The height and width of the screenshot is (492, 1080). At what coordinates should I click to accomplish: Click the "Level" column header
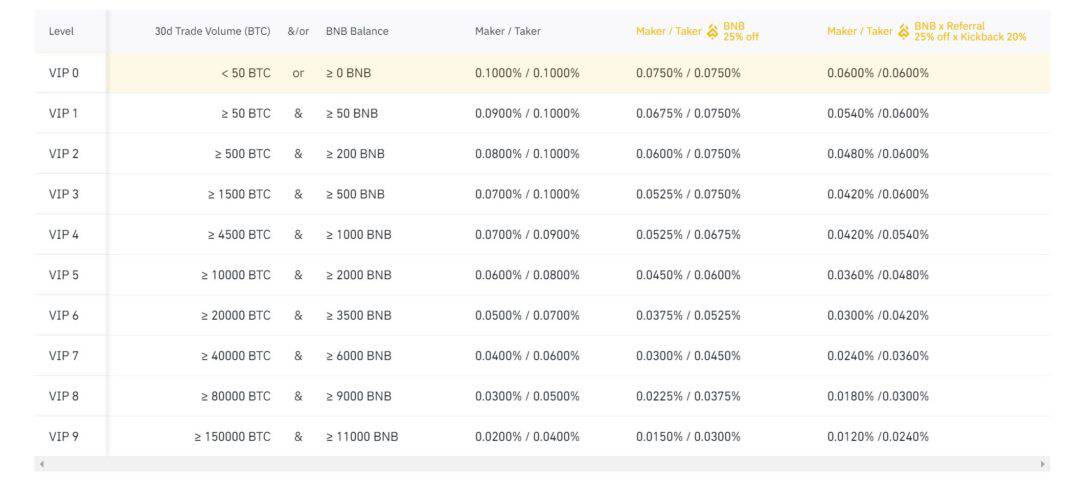61,31
